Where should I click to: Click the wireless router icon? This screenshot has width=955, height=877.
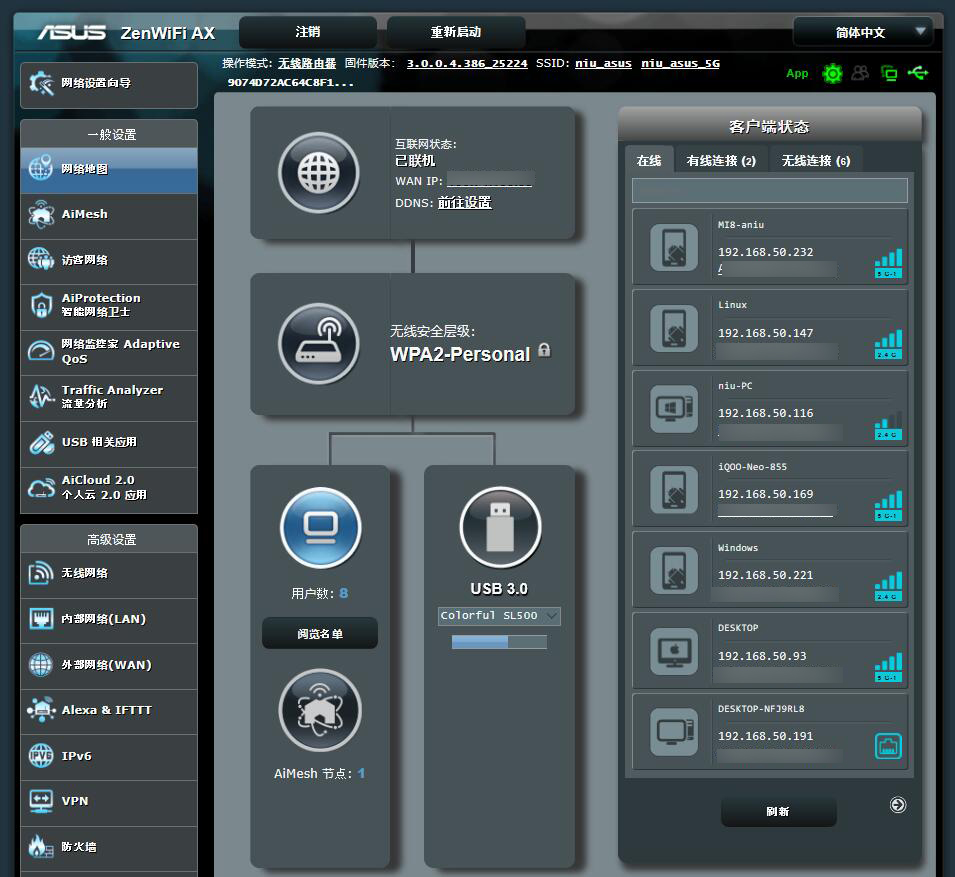pyautogui.click(x=319, y=344)
